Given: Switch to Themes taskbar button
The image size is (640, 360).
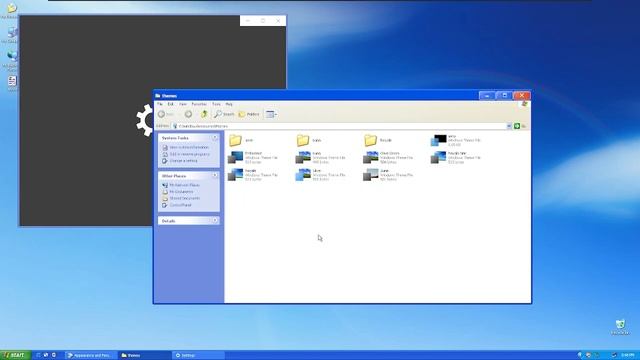Looking at the screenshot, I should (x=144, y=355).
